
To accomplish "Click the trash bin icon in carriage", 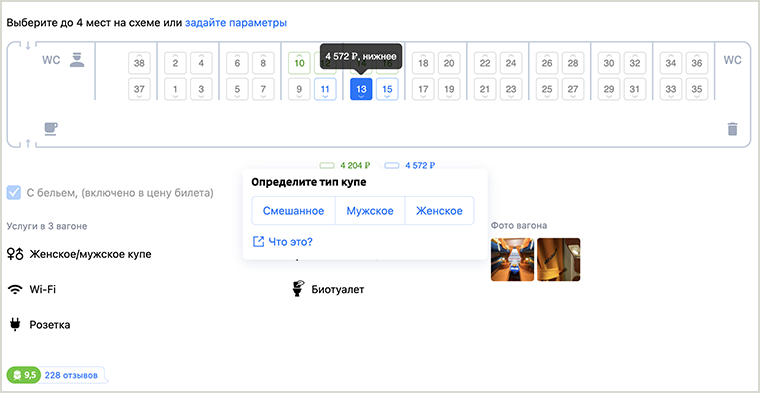I will tap(732, 129).
